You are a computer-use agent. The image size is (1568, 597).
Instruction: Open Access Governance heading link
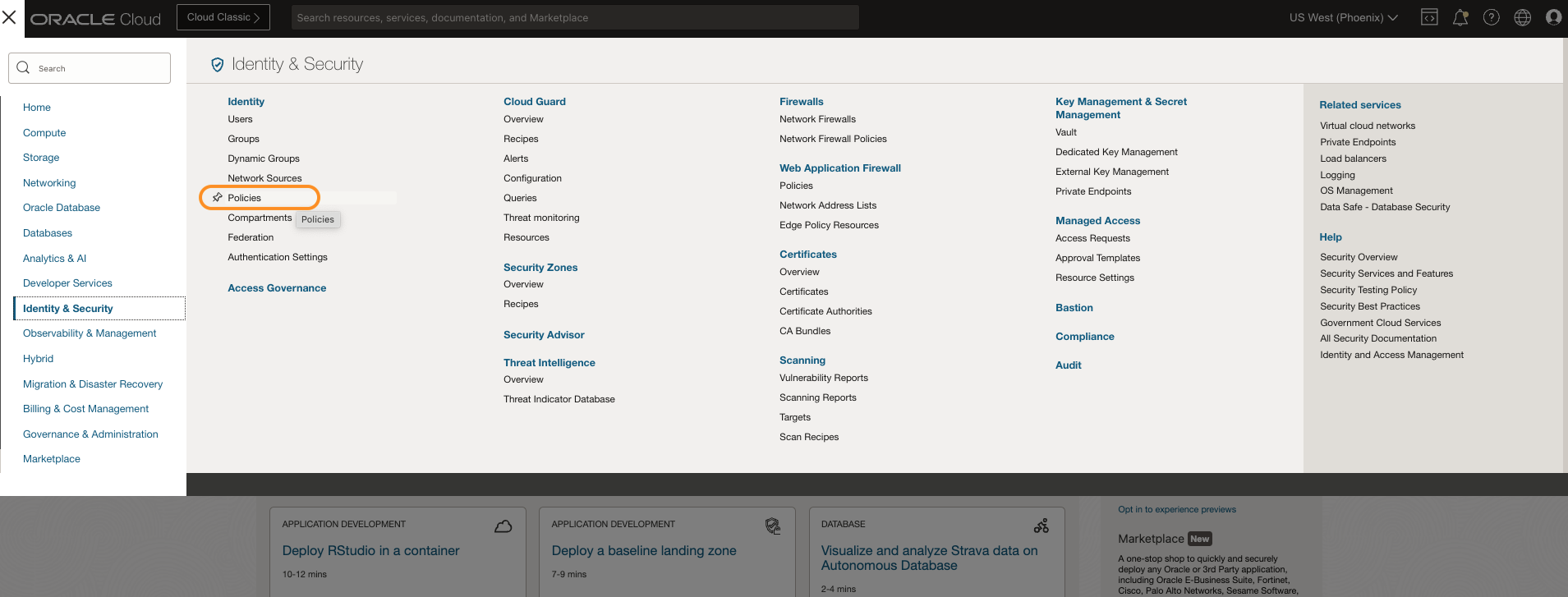(277, 288)
